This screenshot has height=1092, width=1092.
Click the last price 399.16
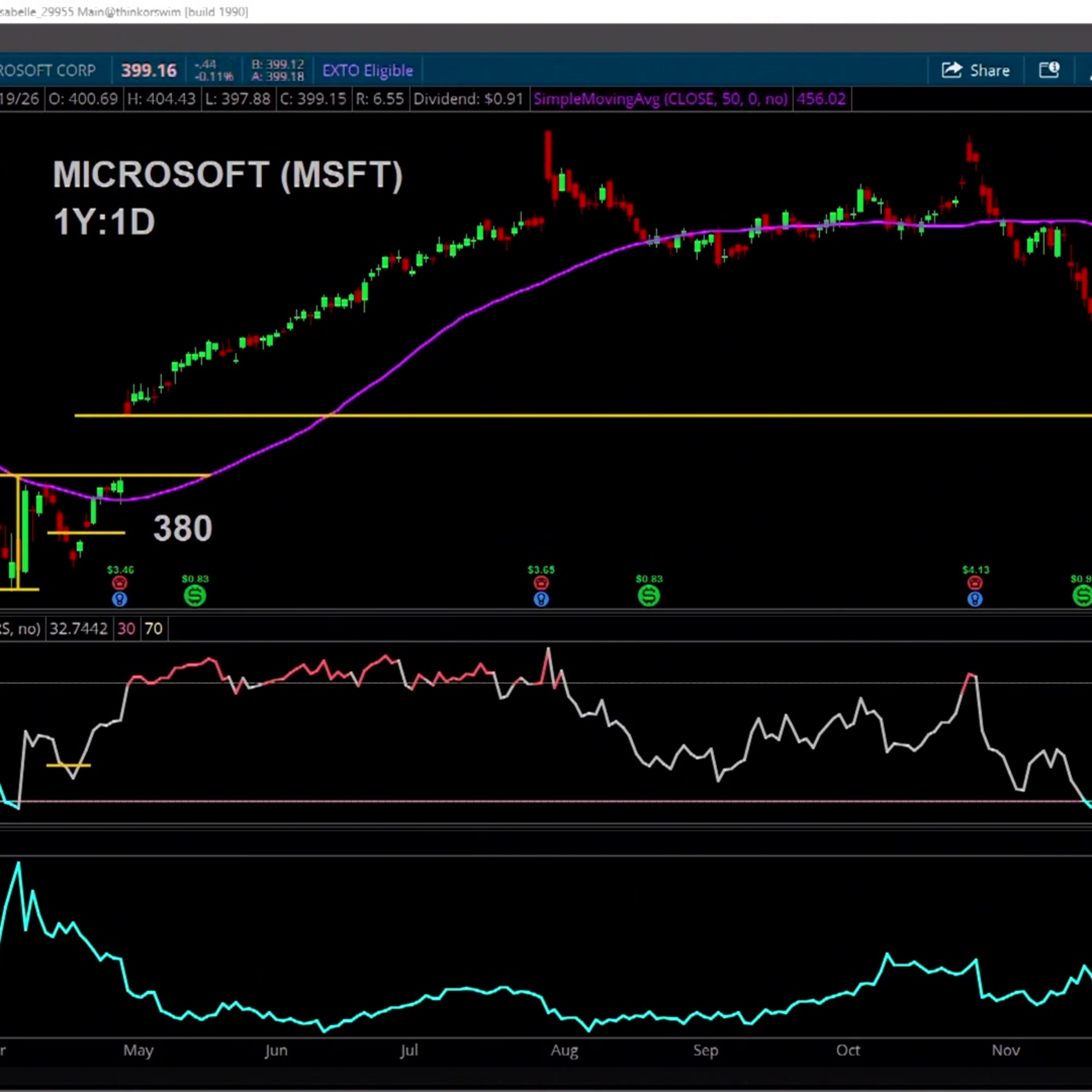[x=149, y=71]
